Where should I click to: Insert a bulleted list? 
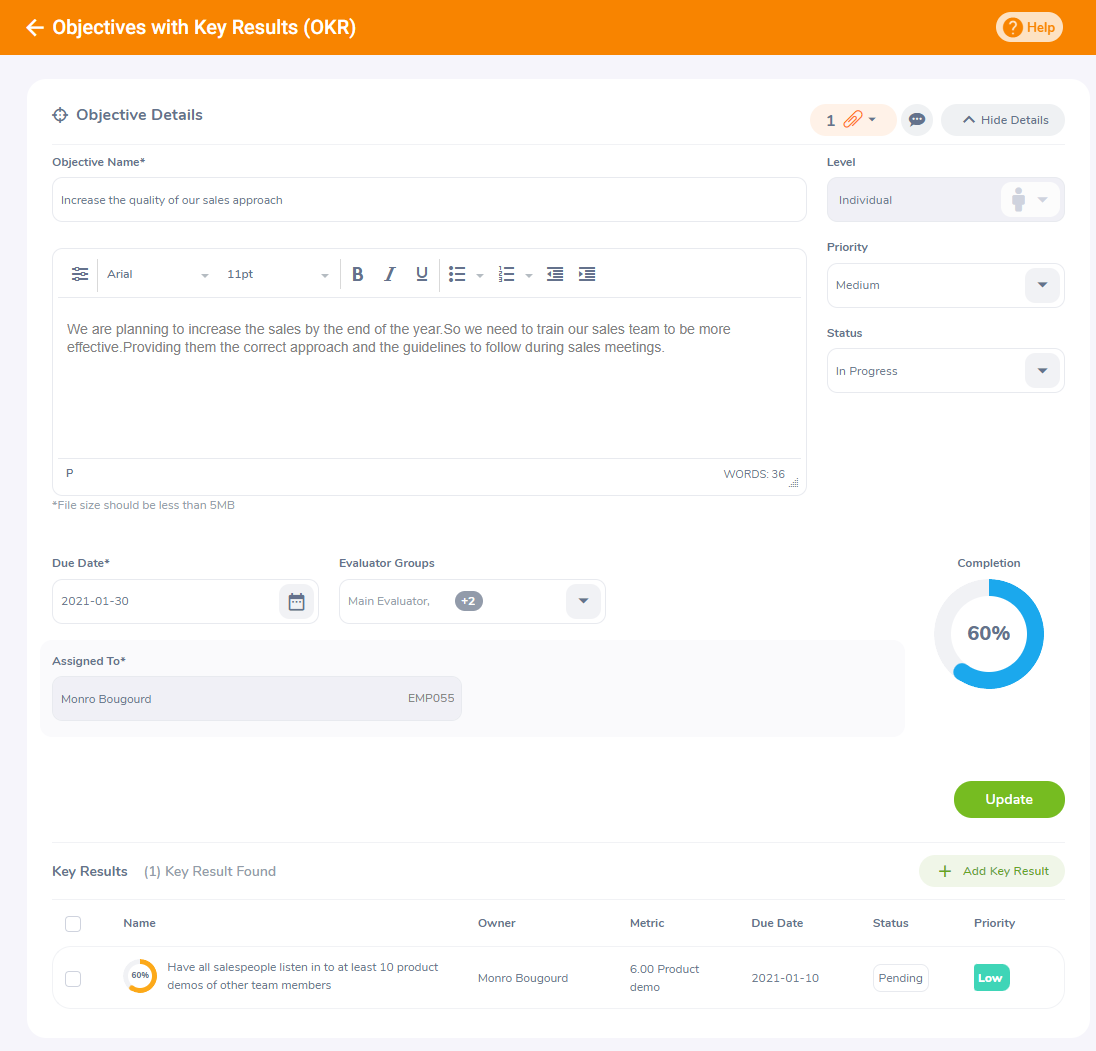click(x=456, y=273)
